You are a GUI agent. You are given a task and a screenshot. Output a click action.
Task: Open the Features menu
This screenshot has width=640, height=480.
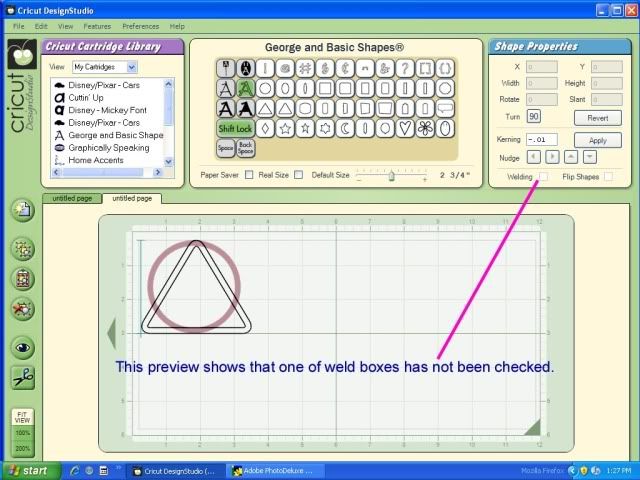click(x=97, y=26)
